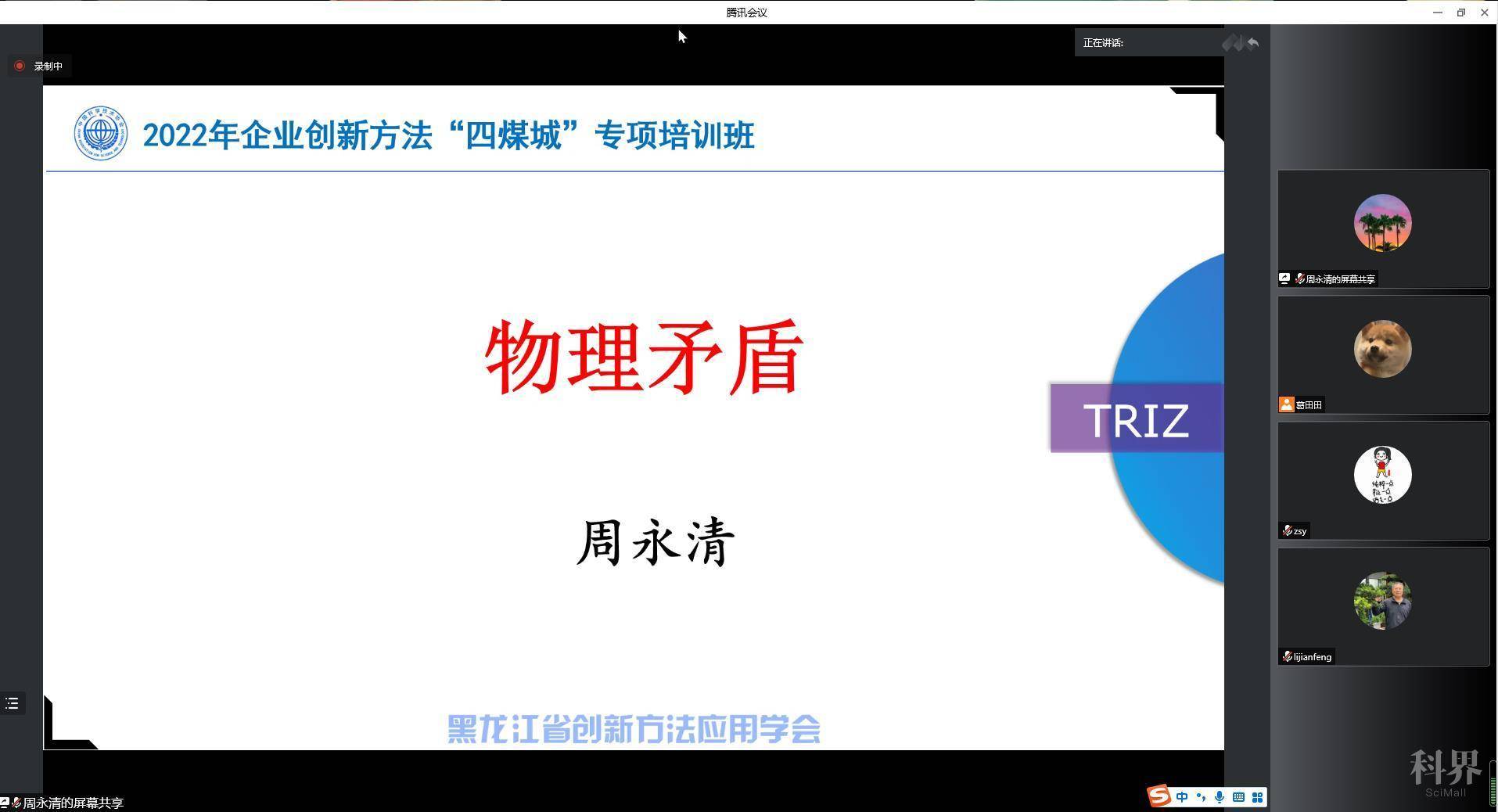Open the Sogou soft keyboard
The width and height of the screenshot is (1498, 812).
coord(1238,797)
